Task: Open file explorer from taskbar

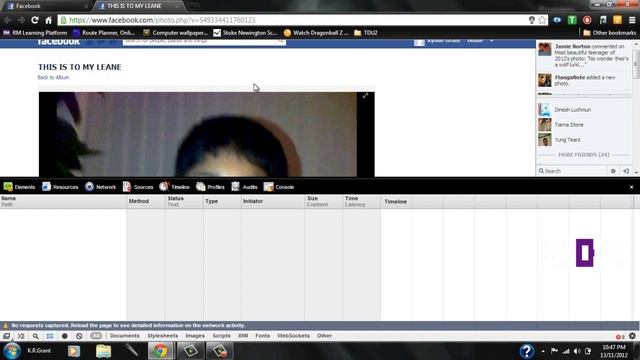Action: pos(103,351)
